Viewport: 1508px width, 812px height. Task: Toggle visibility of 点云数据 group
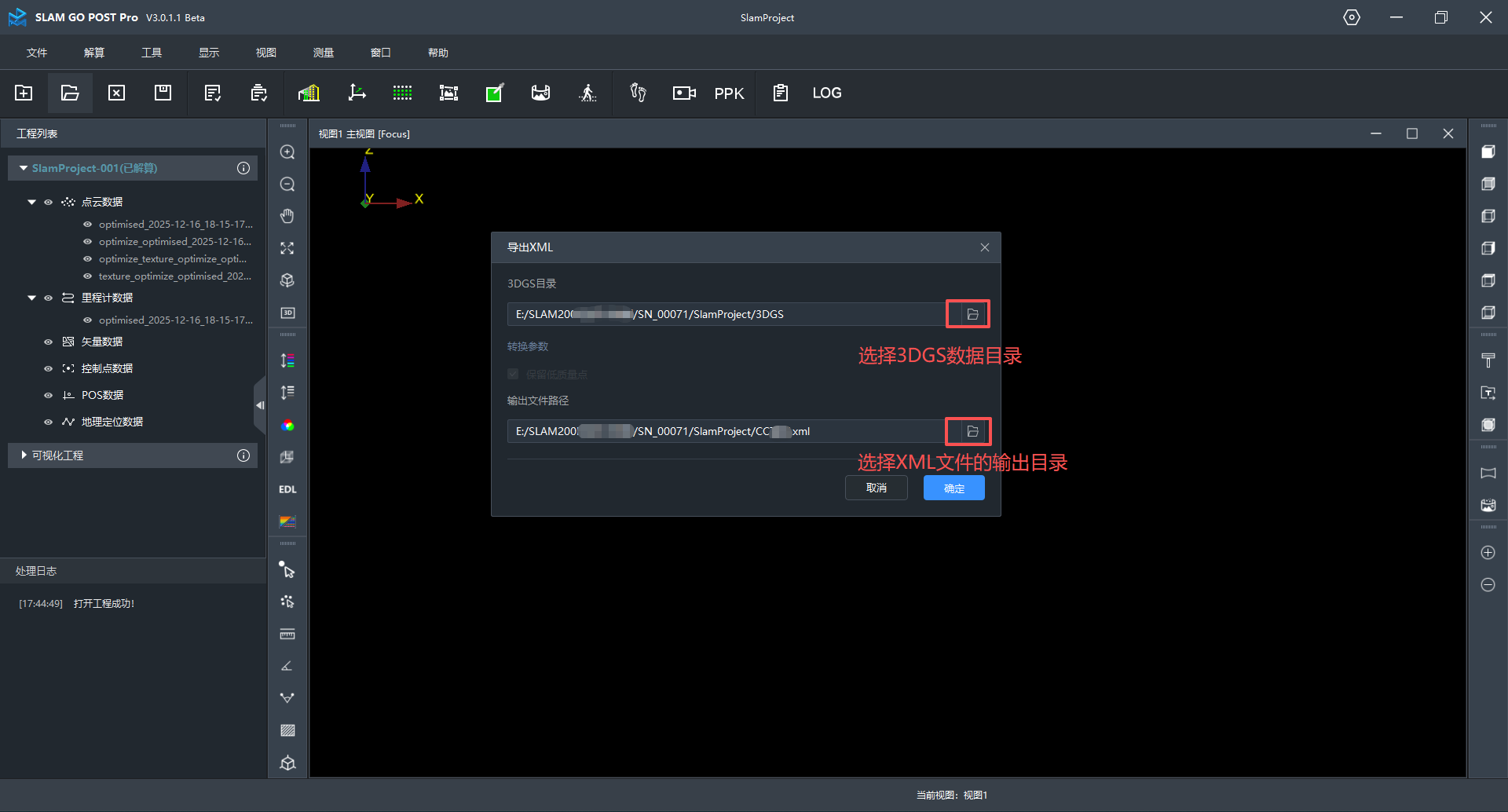[x=48, y=203]
